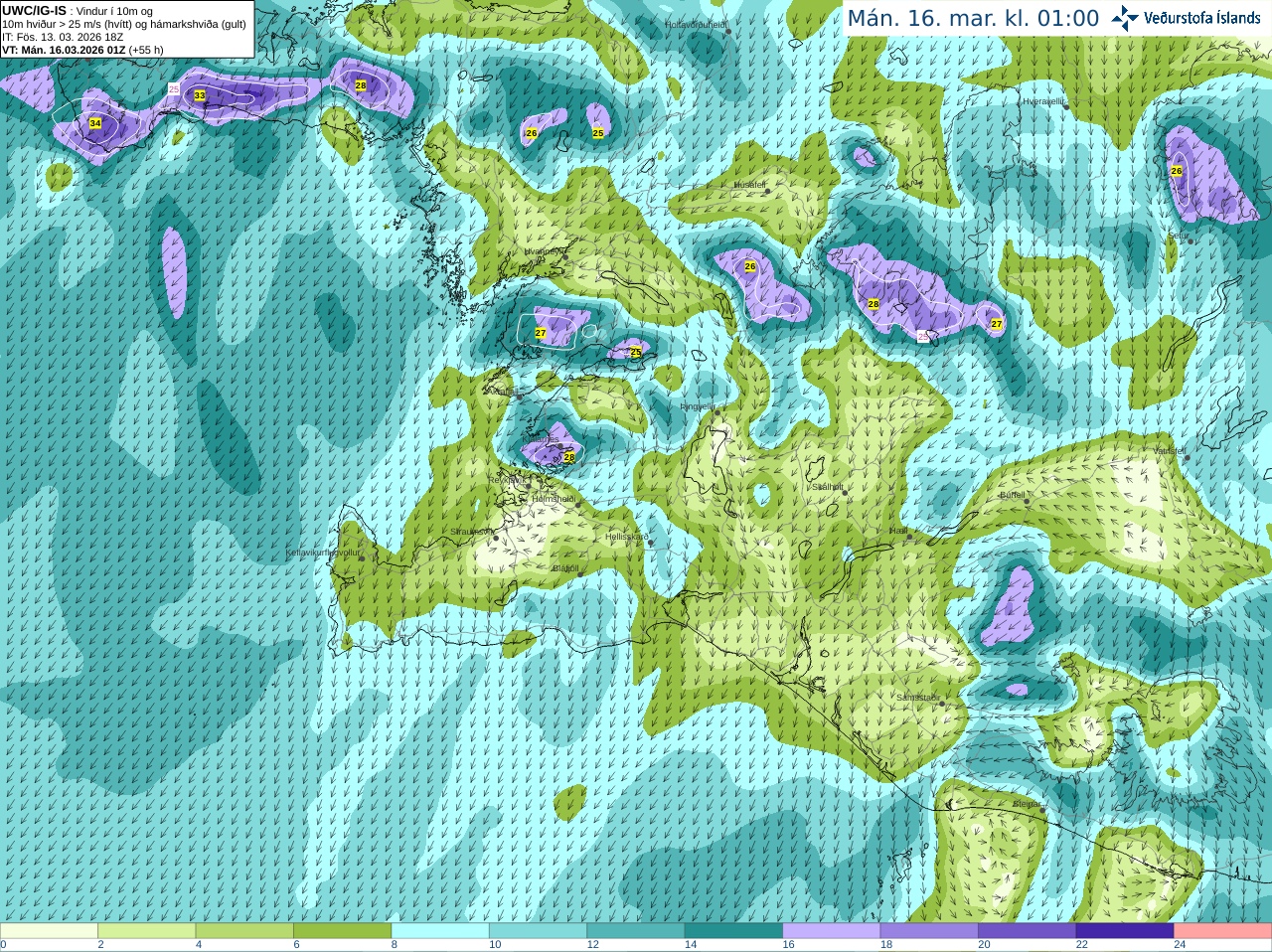Click the legend scale value 22
Image resolution: width=1272 pixels, height=952 pixels.
[x=1082, y=945]
